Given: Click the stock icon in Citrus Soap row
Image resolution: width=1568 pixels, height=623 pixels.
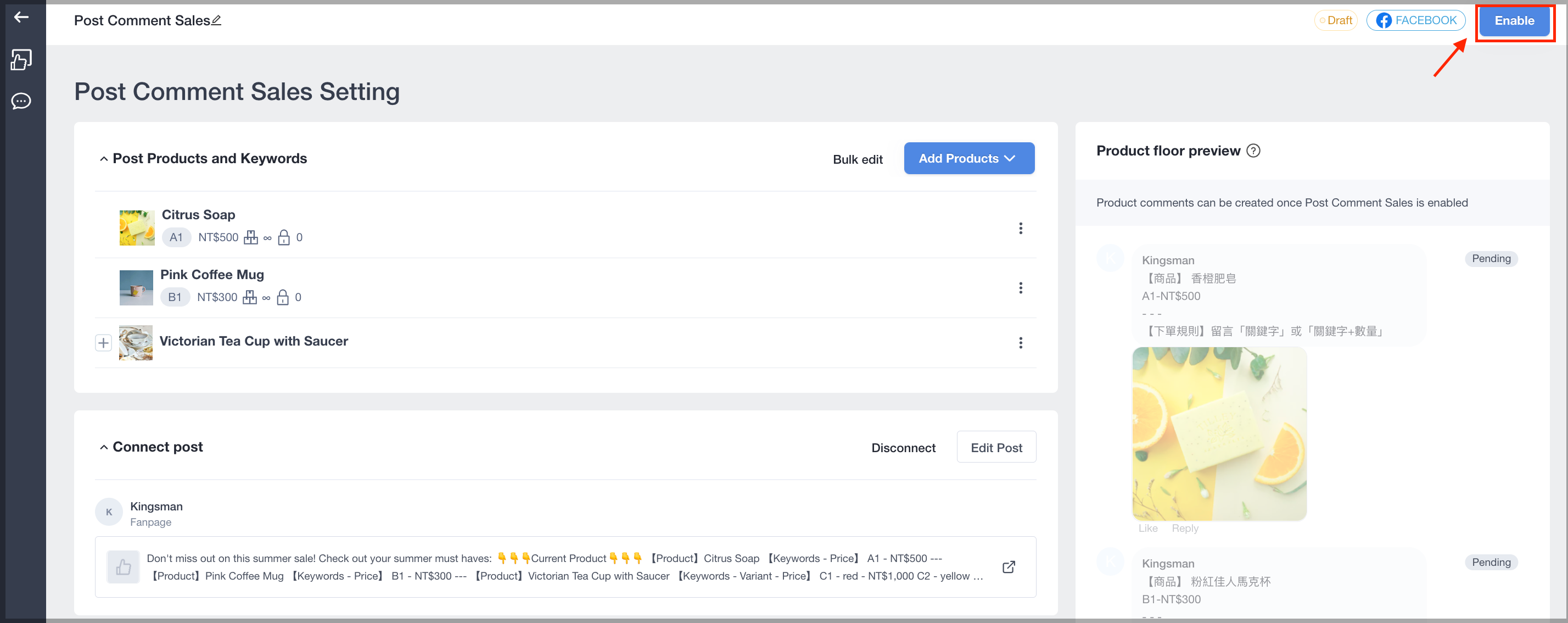Looking at the screenshot, I should point(251,237).
